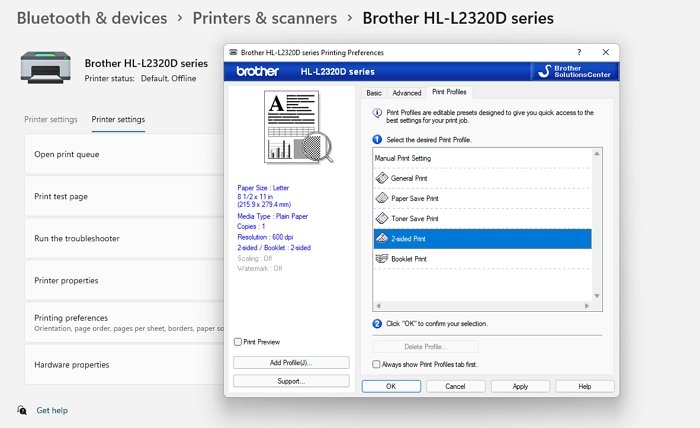Select the General Print profile text
This screenshot has width=700, height=428.
tap(409, 178)
